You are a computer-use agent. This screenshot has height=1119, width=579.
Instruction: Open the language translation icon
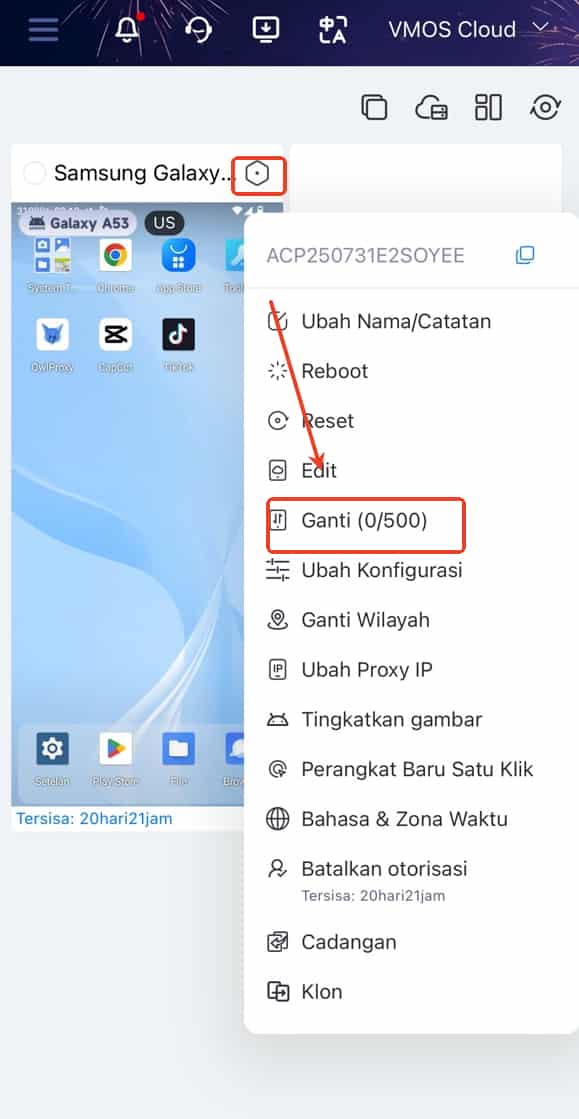click(x=333, y=29)
